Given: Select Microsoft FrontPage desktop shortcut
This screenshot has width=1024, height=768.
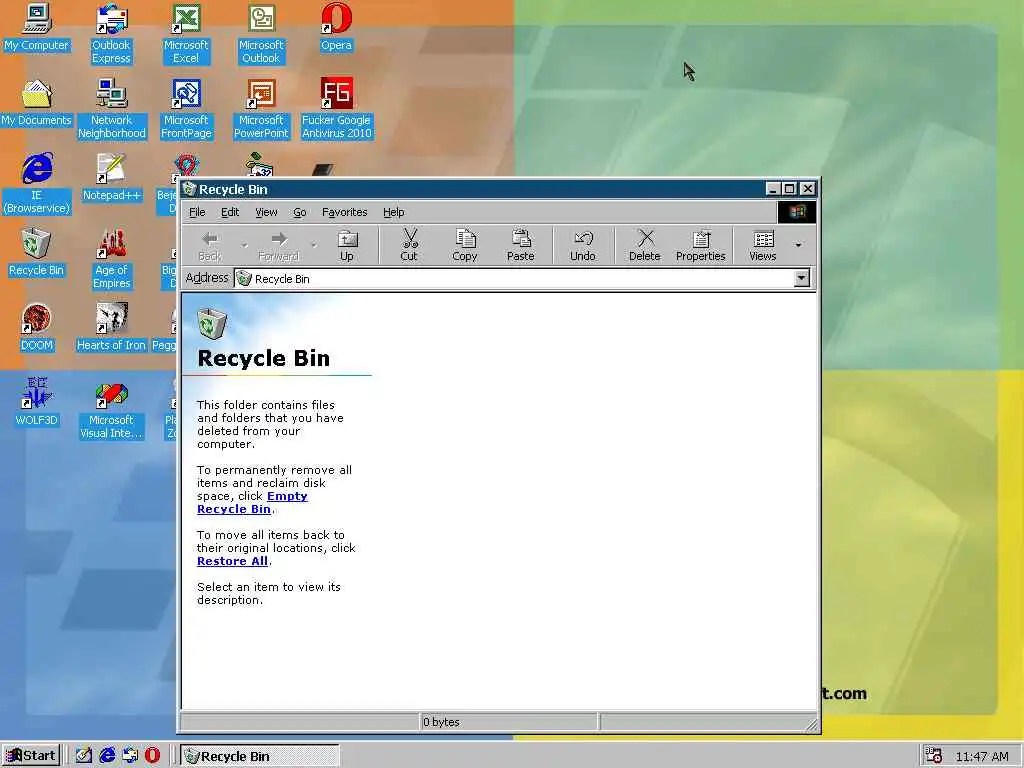Looking at the screenshot, I should (x=186, y=109).
